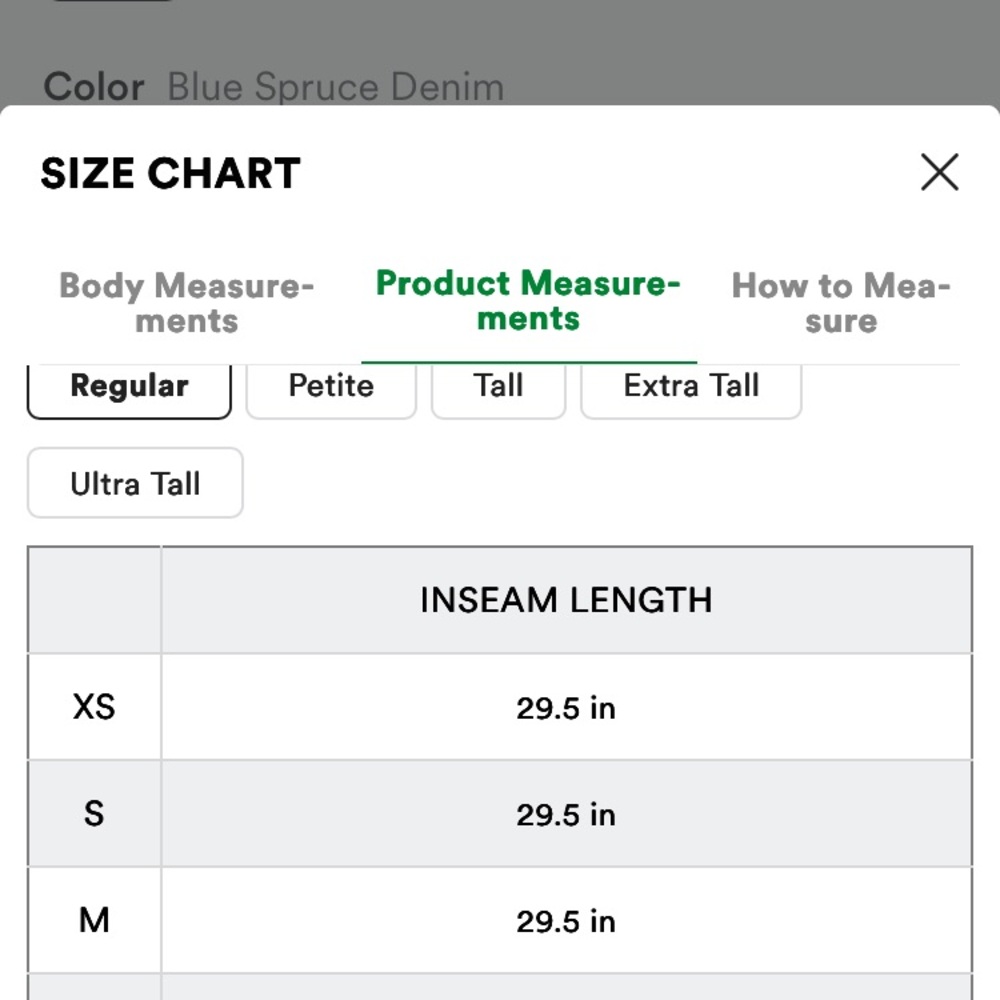
Task: Click the INSEAM LENGTH column header
Action: (566, 600)
